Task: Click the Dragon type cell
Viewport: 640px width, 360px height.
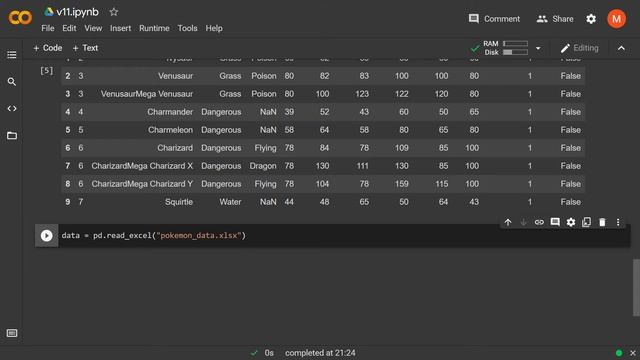Action: (263, 166)
